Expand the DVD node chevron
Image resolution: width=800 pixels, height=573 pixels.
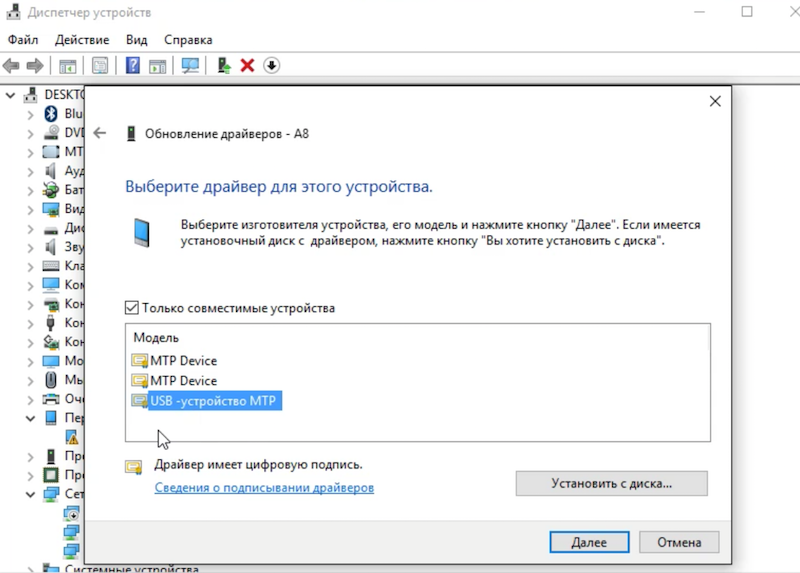[30, 134]
